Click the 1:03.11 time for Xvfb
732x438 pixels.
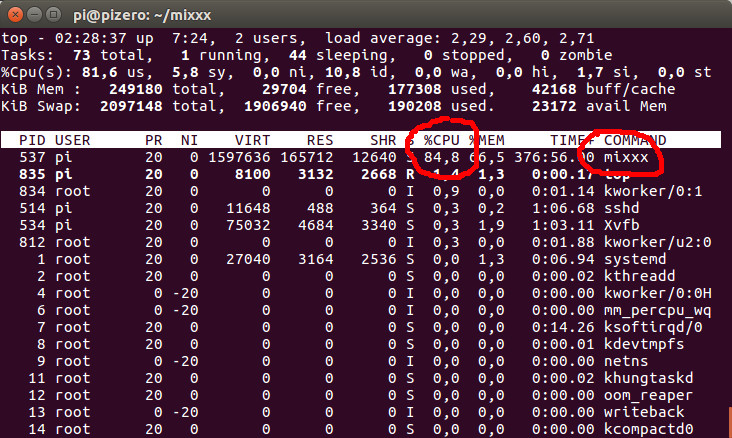pos(563,225)
